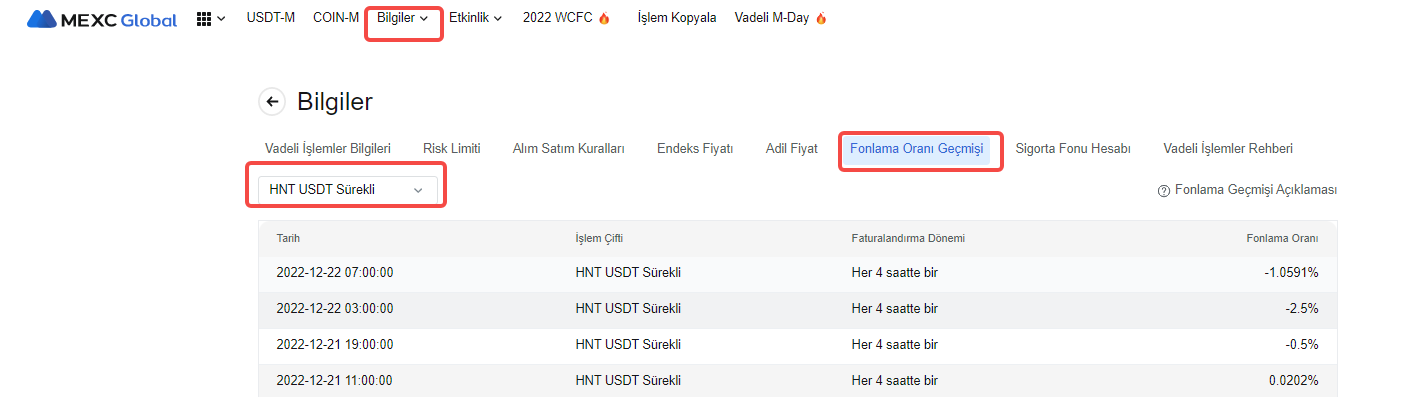The image size is (1403, 397).
Task: Select the Alım Satım Kuralları tab
Action: [569, 149]
